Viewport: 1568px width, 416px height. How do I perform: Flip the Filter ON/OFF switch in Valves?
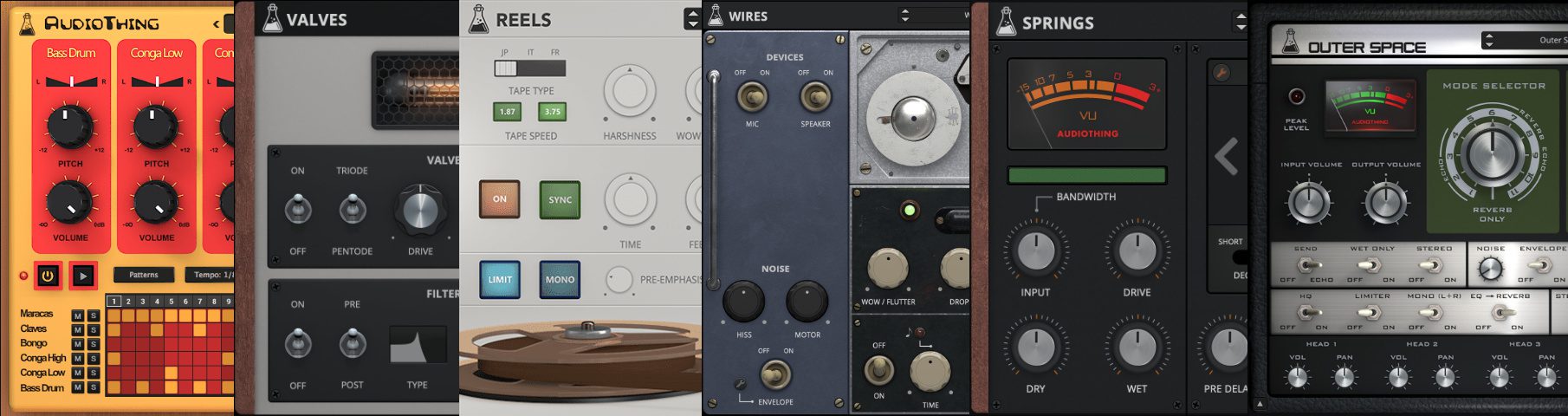pos(298,343)
